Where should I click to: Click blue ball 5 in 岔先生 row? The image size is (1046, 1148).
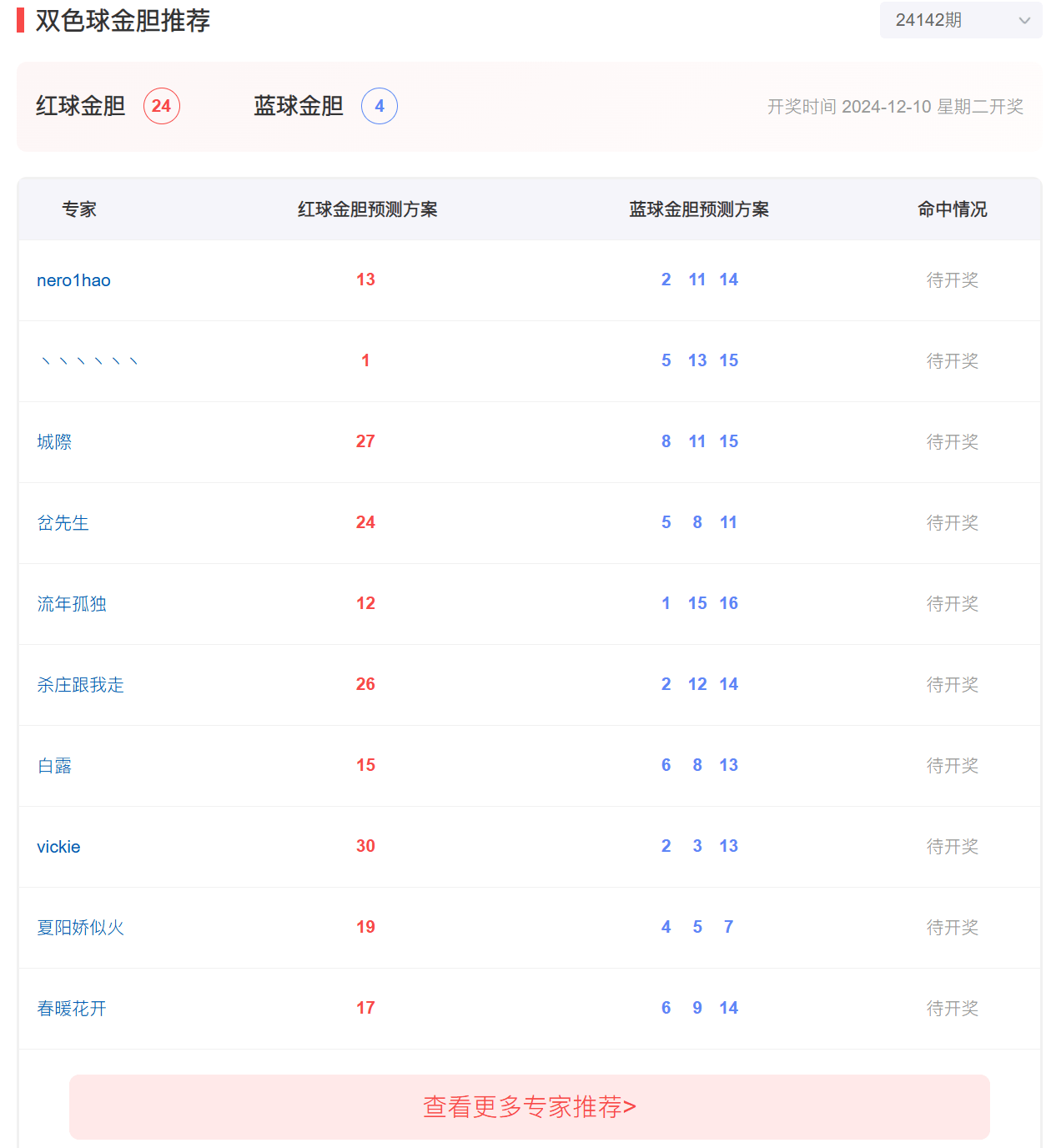666,522
